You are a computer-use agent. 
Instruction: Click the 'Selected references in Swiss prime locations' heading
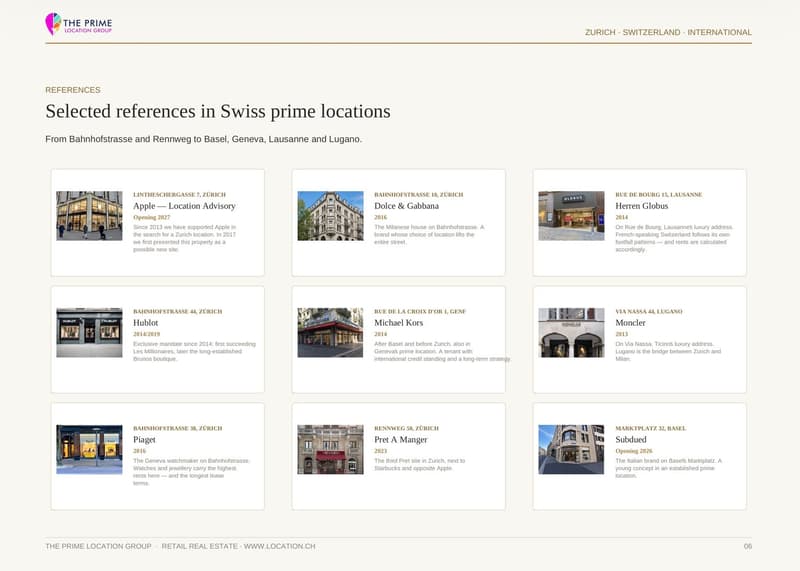point(218,111)
